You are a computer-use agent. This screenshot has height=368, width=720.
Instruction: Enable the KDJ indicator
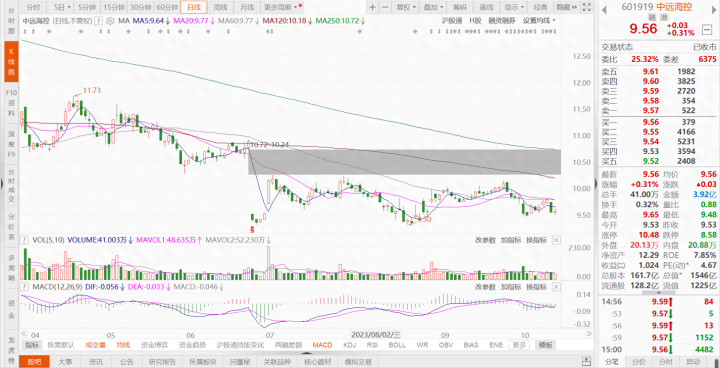pyautogui.click(x=350, y=345)
